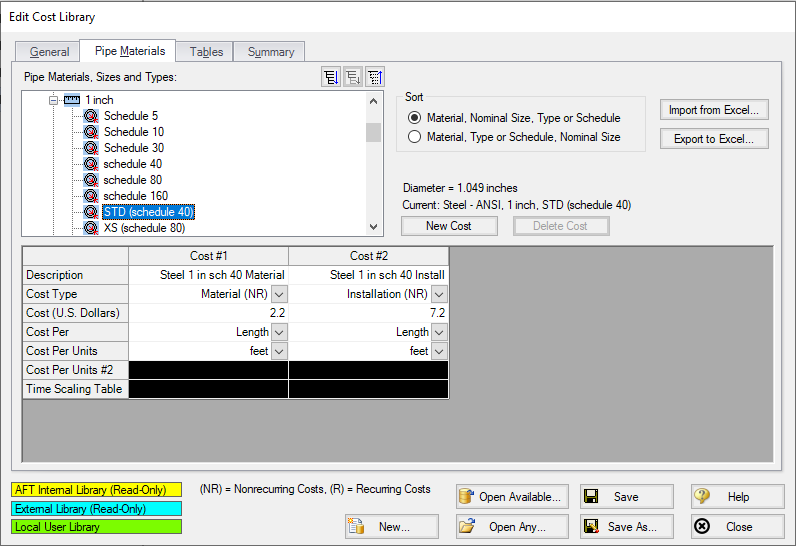796x546 pixels.
Task: Click Cost #2 description cell
Action: [x=368, y=275]
